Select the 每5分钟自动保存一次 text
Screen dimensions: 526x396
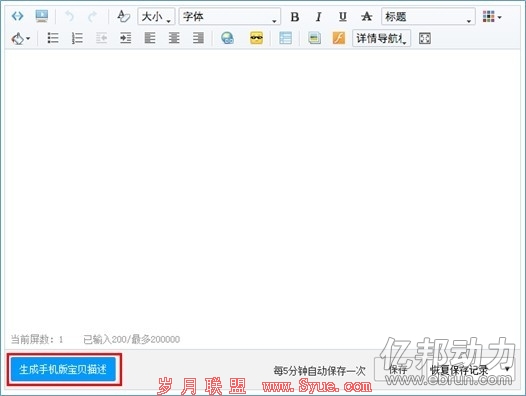319,371
